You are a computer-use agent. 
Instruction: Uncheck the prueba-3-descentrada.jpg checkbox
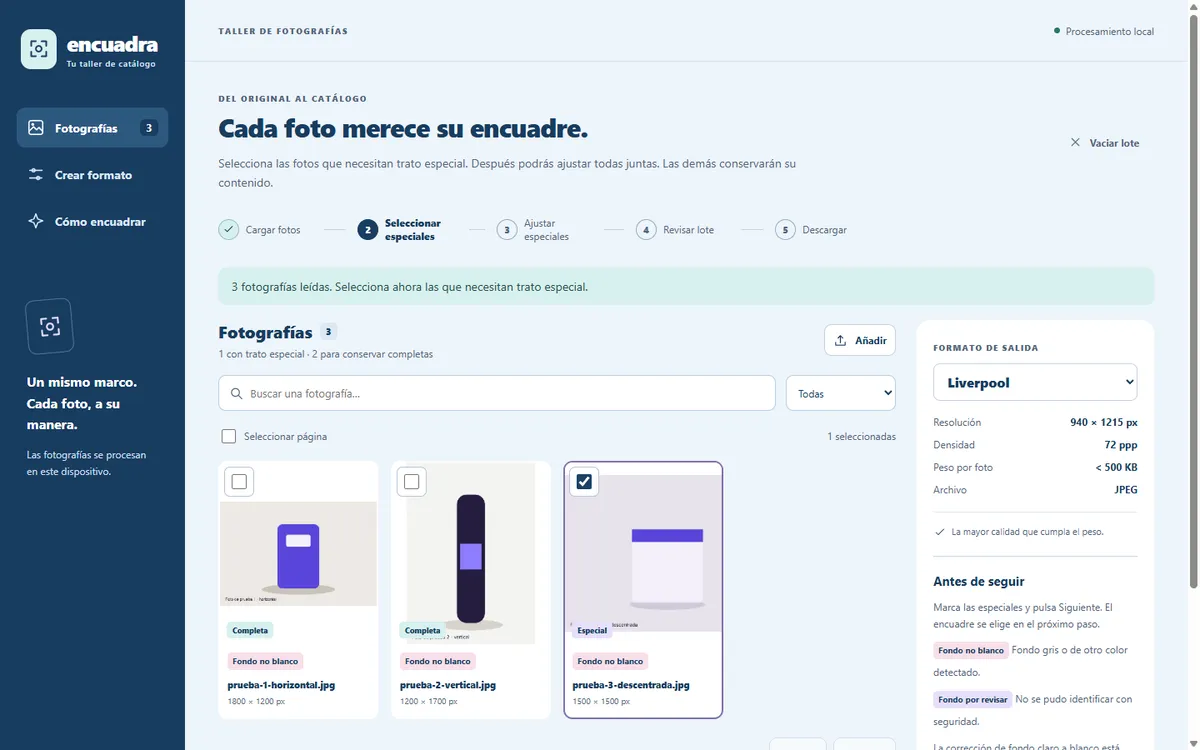pyautogui.click(x=585, y=482)
